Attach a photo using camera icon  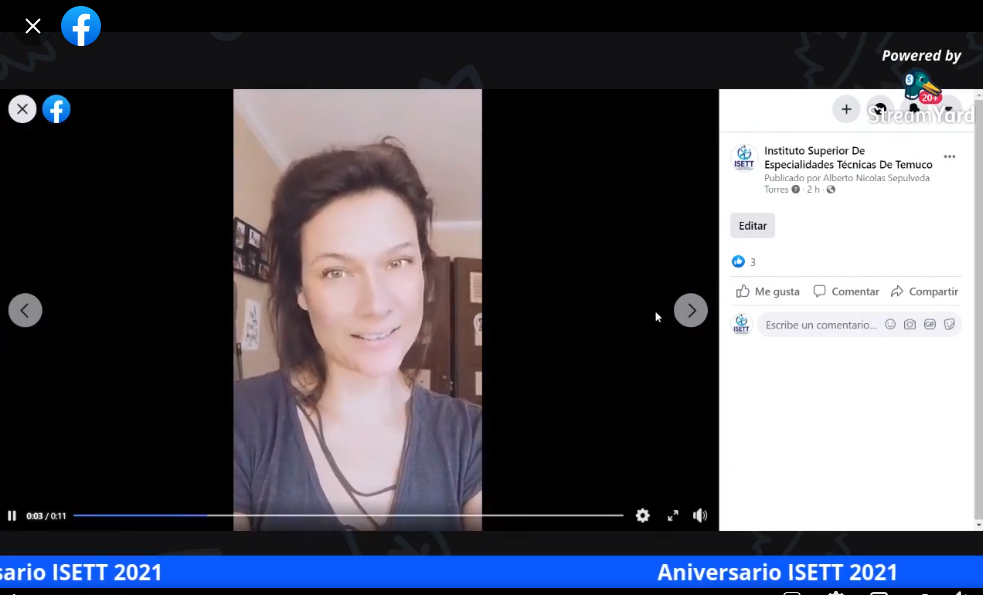(910, 325)
